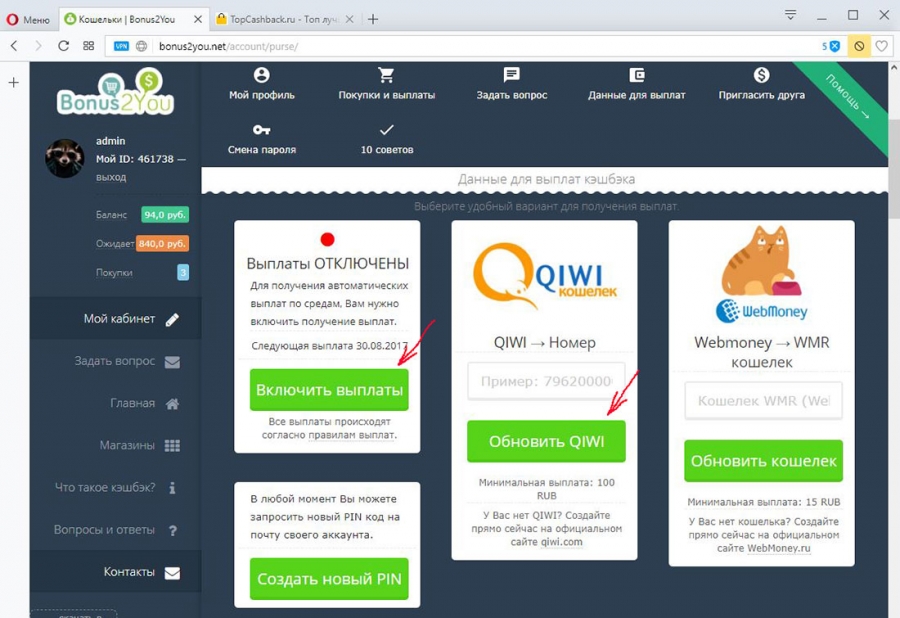Open Задать вопрос in the top navigation
This screenshot has width=900, height=618.
511,84
